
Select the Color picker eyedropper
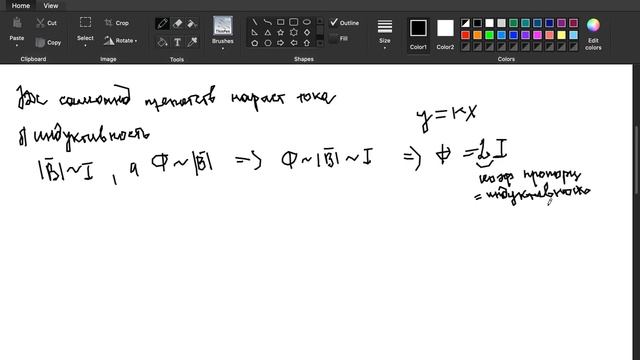tap(192, 42)
